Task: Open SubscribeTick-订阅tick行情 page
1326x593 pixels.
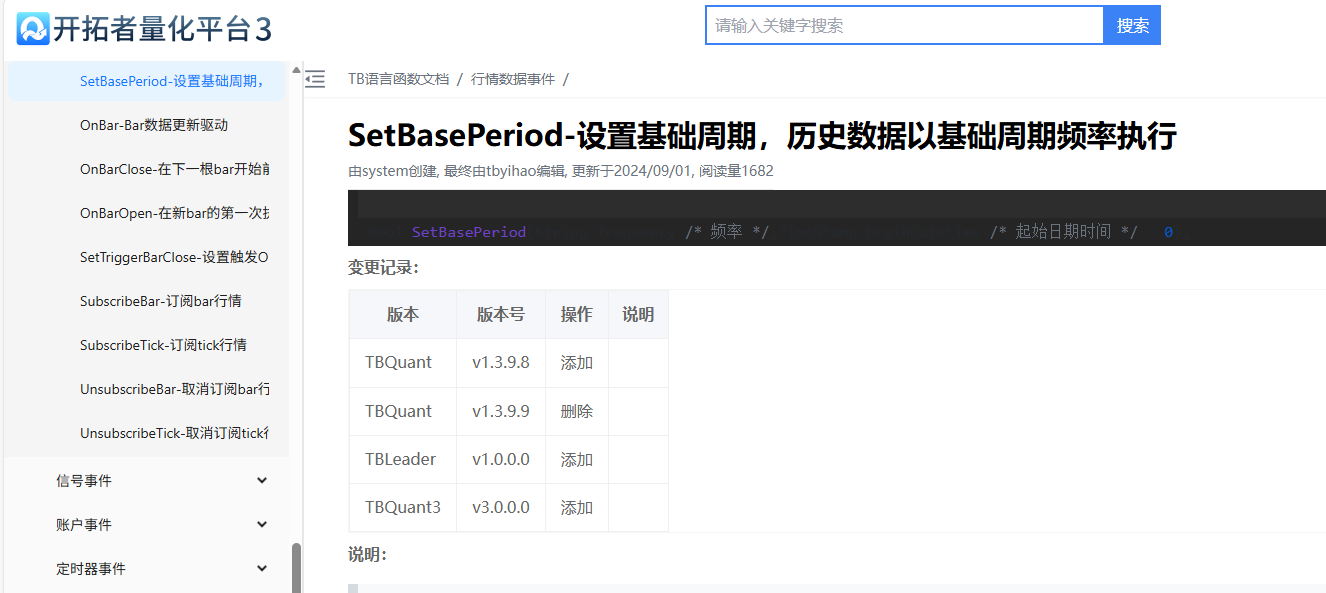Action: (163, 345)
